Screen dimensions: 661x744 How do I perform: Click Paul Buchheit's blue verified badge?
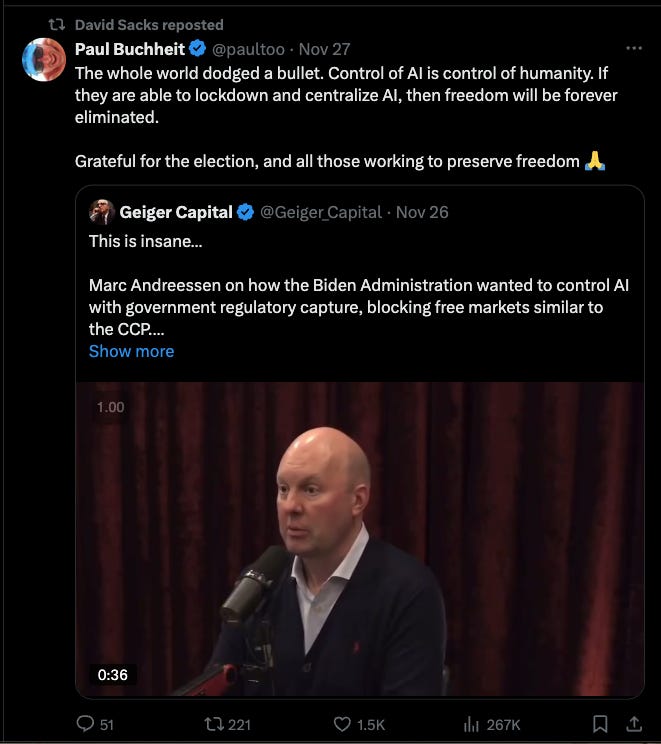pos(199,49)
